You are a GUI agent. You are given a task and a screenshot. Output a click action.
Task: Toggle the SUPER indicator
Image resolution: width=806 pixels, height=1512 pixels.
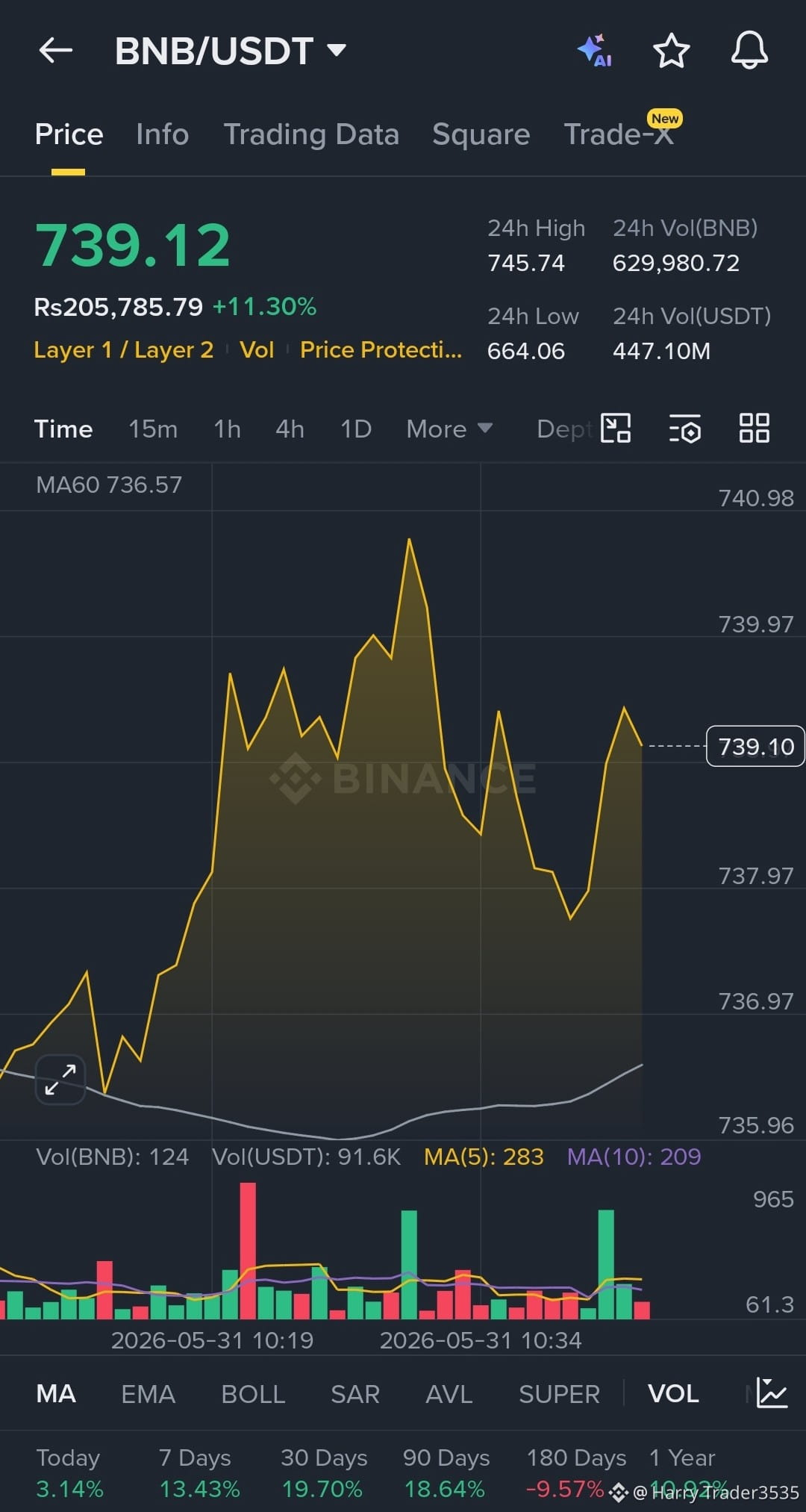(559, 1393)
